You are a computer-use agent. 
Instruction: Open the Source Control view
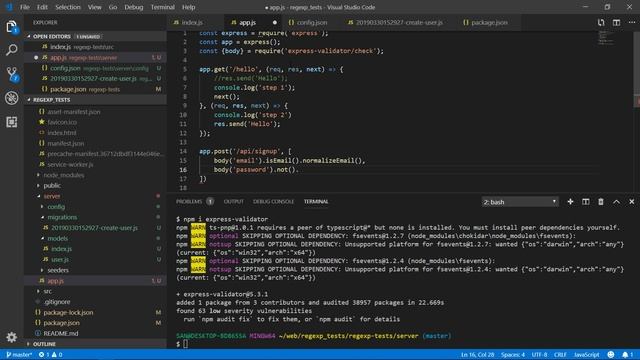pos(11,74)
